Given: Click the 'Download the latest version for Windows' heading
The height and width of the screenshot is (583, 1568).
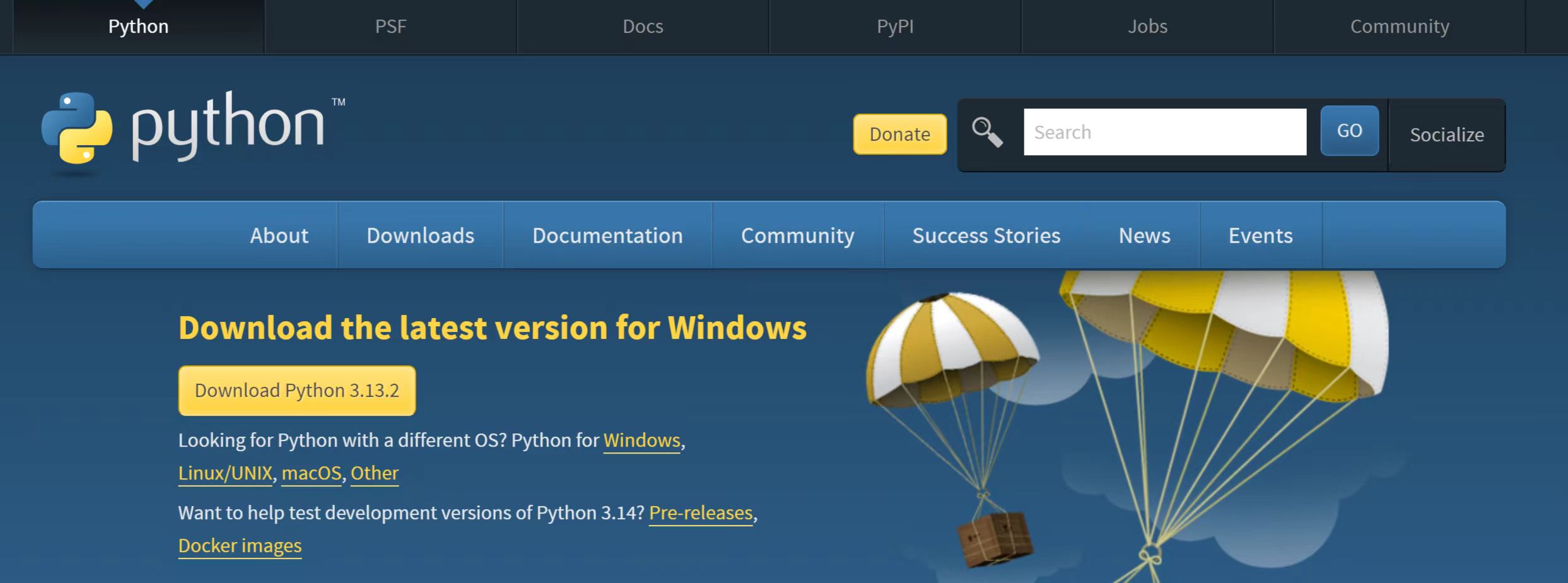Looking at the screenshot, I should 493,327.
